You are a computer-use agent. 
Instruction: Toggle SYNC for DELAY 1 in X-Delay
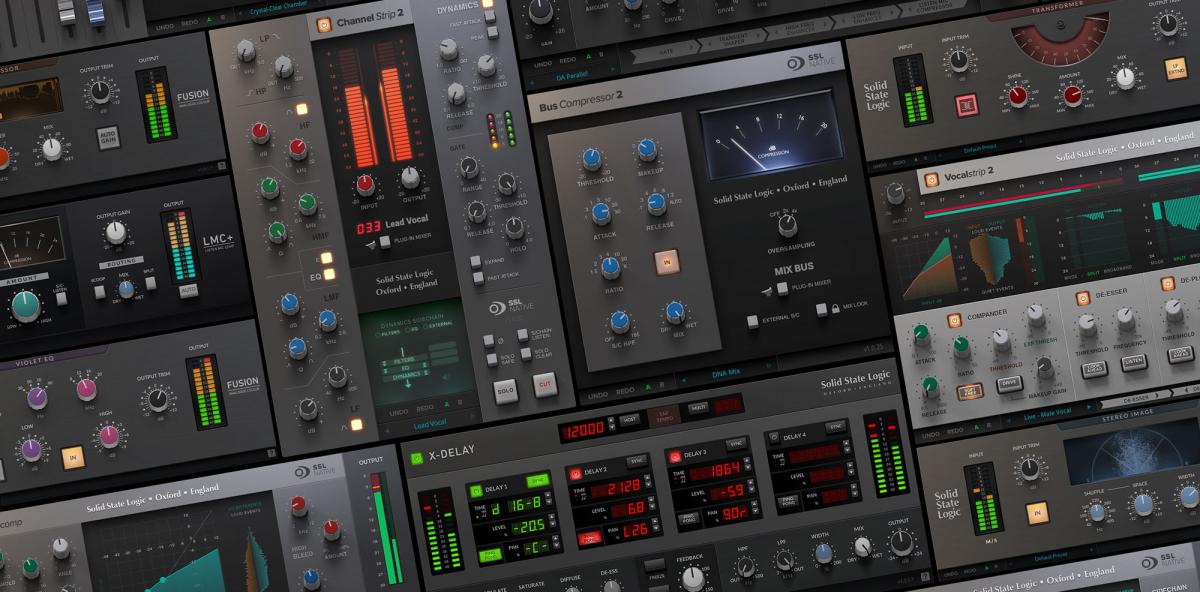(537, 478)
